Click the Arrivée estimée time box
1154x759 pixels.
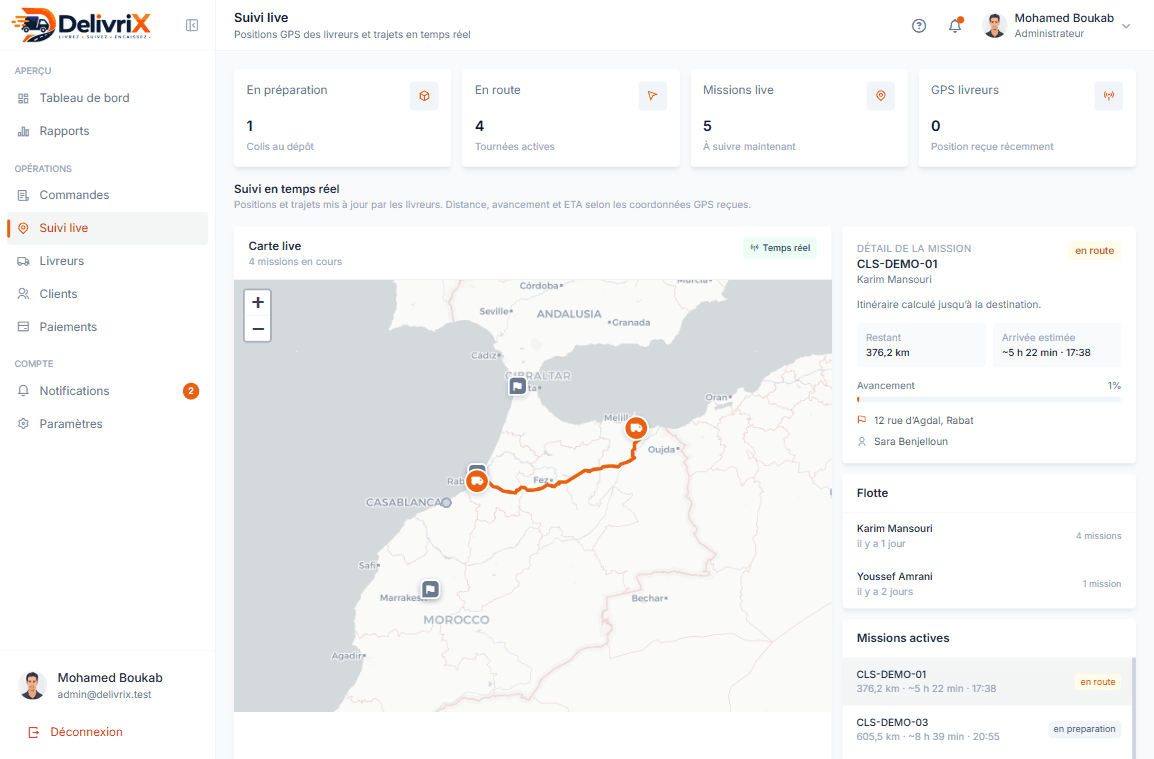(x=1057, y=345)
